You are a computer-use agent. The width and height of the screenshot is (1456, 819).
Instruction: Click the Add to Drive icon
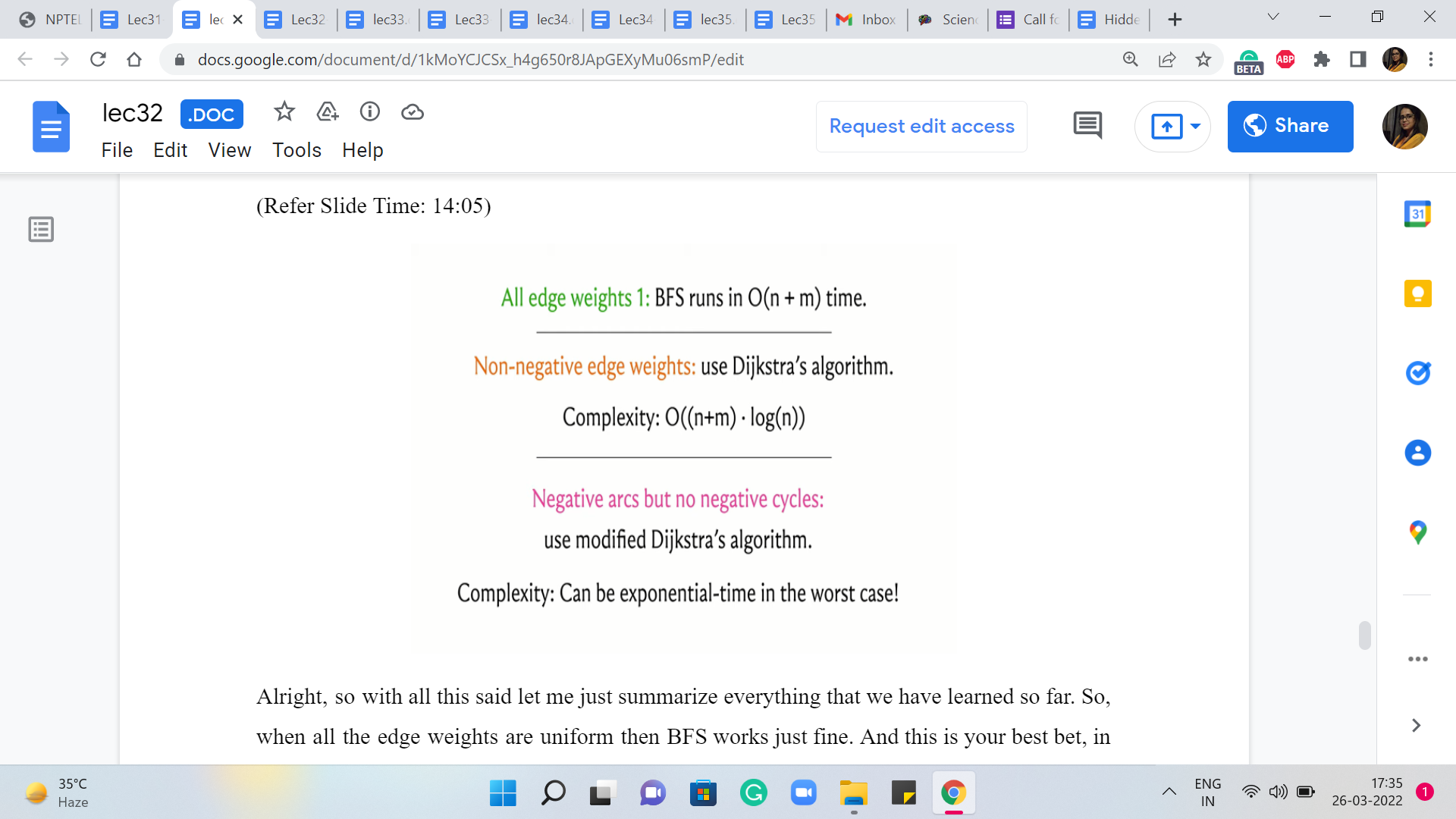click(x=328, y=112)
